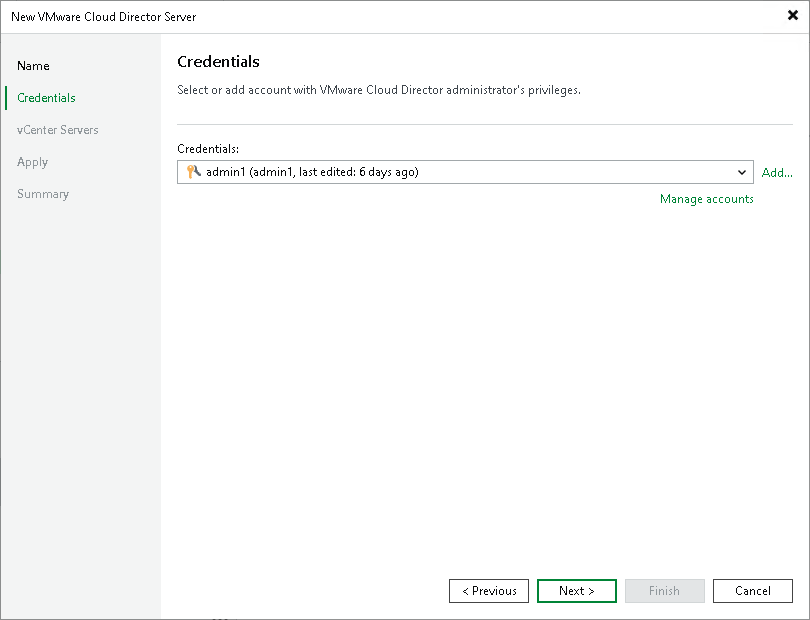Viewport: 810px width, 620px height.
Task: Expand the Credentials dropdown arrow
Action: click(742, 172)
